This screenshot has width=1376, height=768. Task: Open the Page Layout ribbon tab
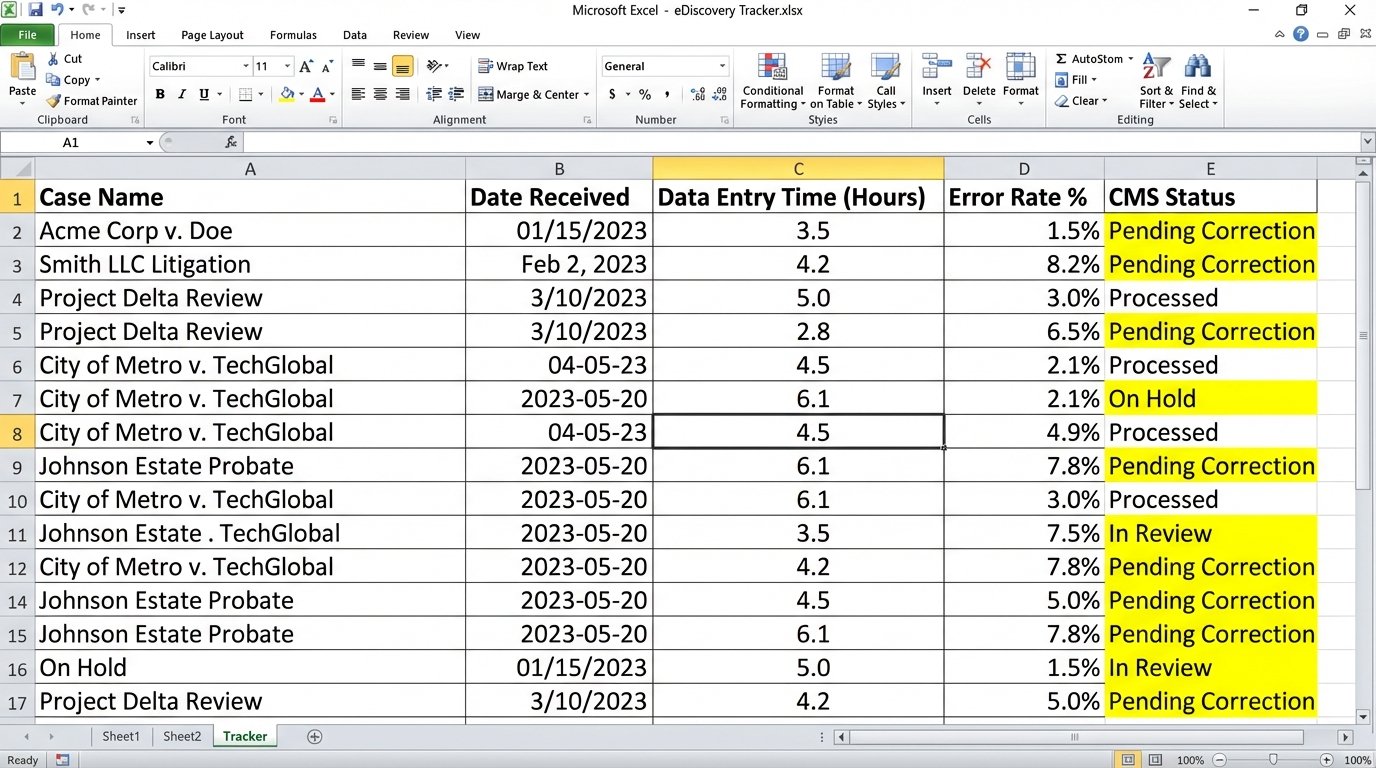click(212, 35)
